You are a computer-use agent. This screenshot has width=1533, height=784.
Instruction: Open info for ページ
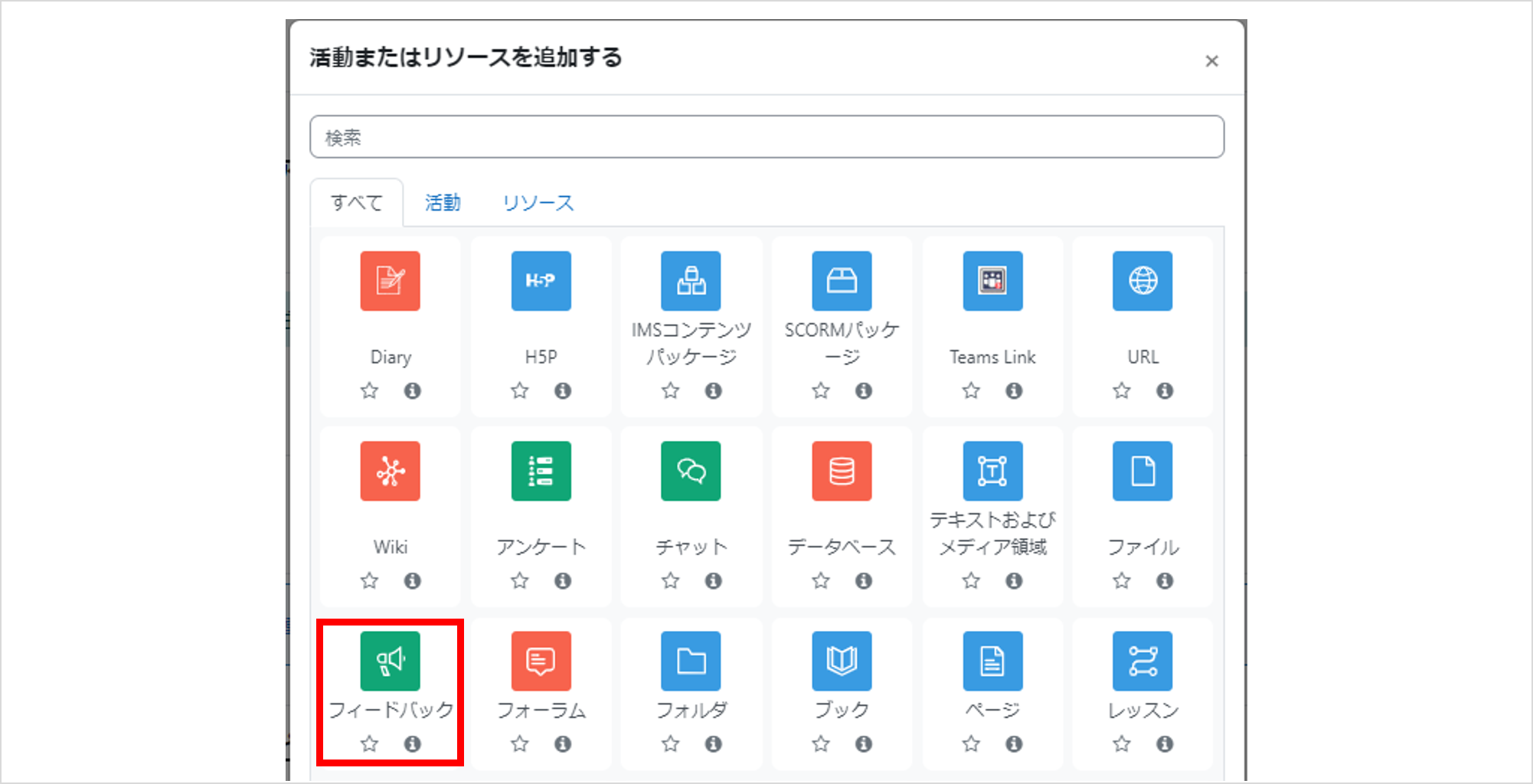1014,743
